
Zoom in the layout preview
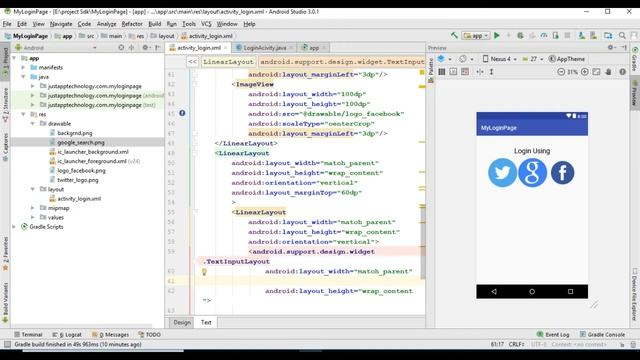[x=584, y=72]
